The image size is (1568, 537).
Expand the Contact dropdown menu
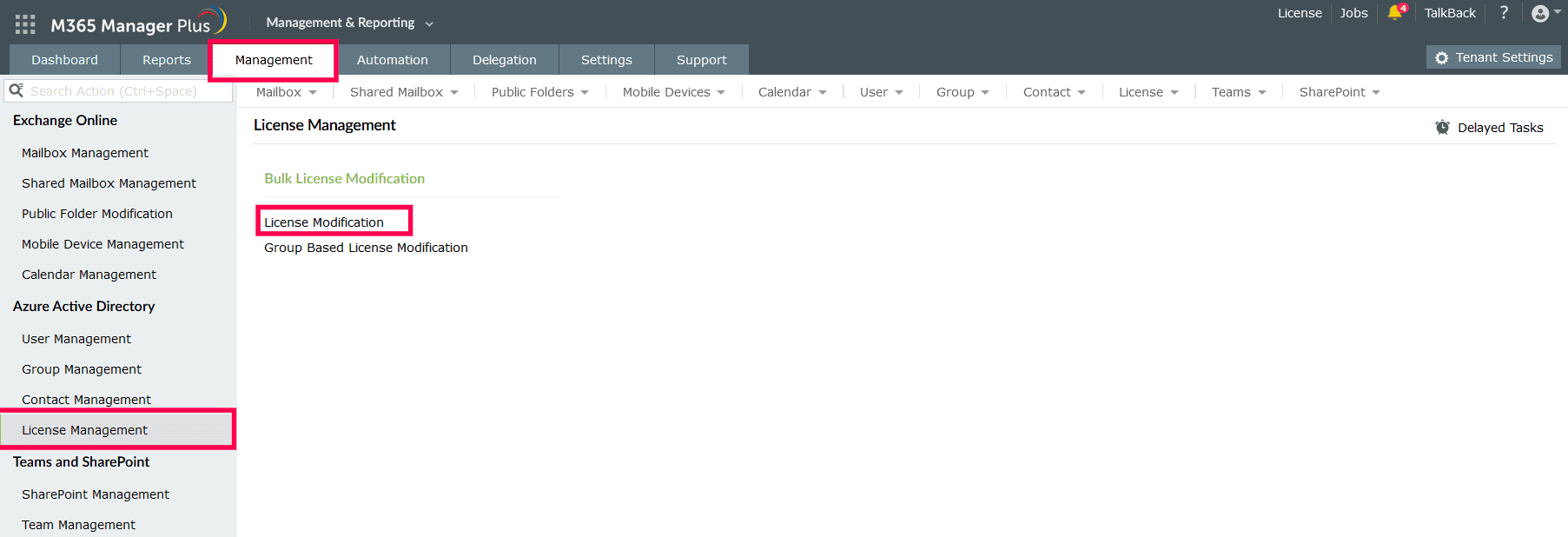1054,91
